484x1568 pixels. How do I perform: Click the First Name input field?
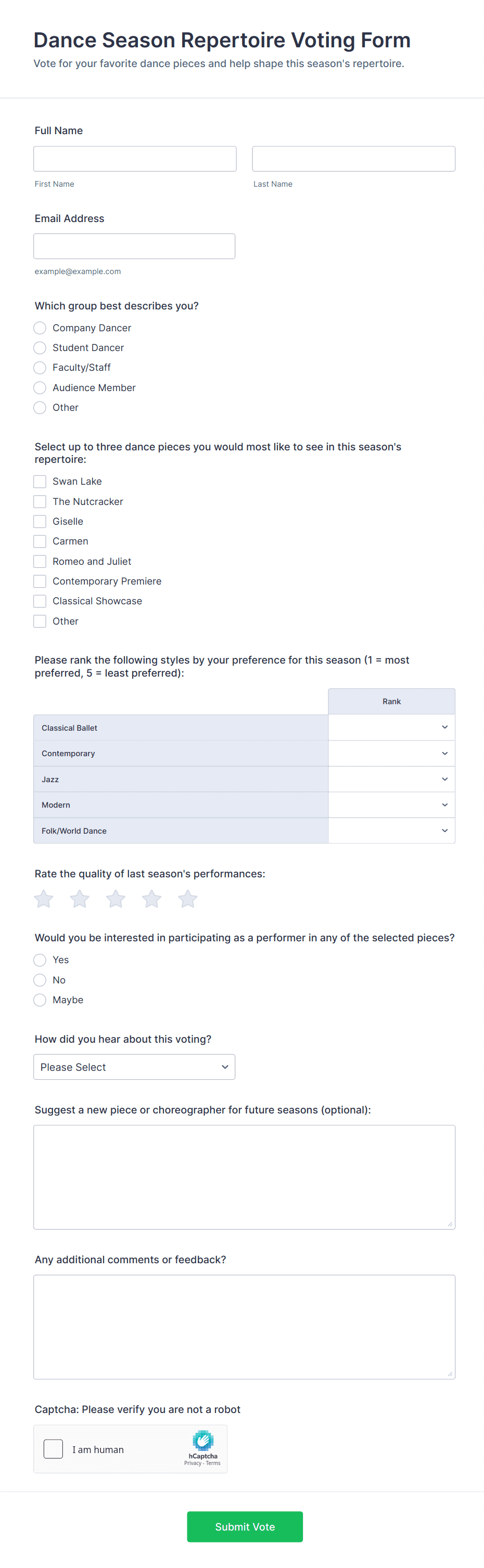pos(135,159)
